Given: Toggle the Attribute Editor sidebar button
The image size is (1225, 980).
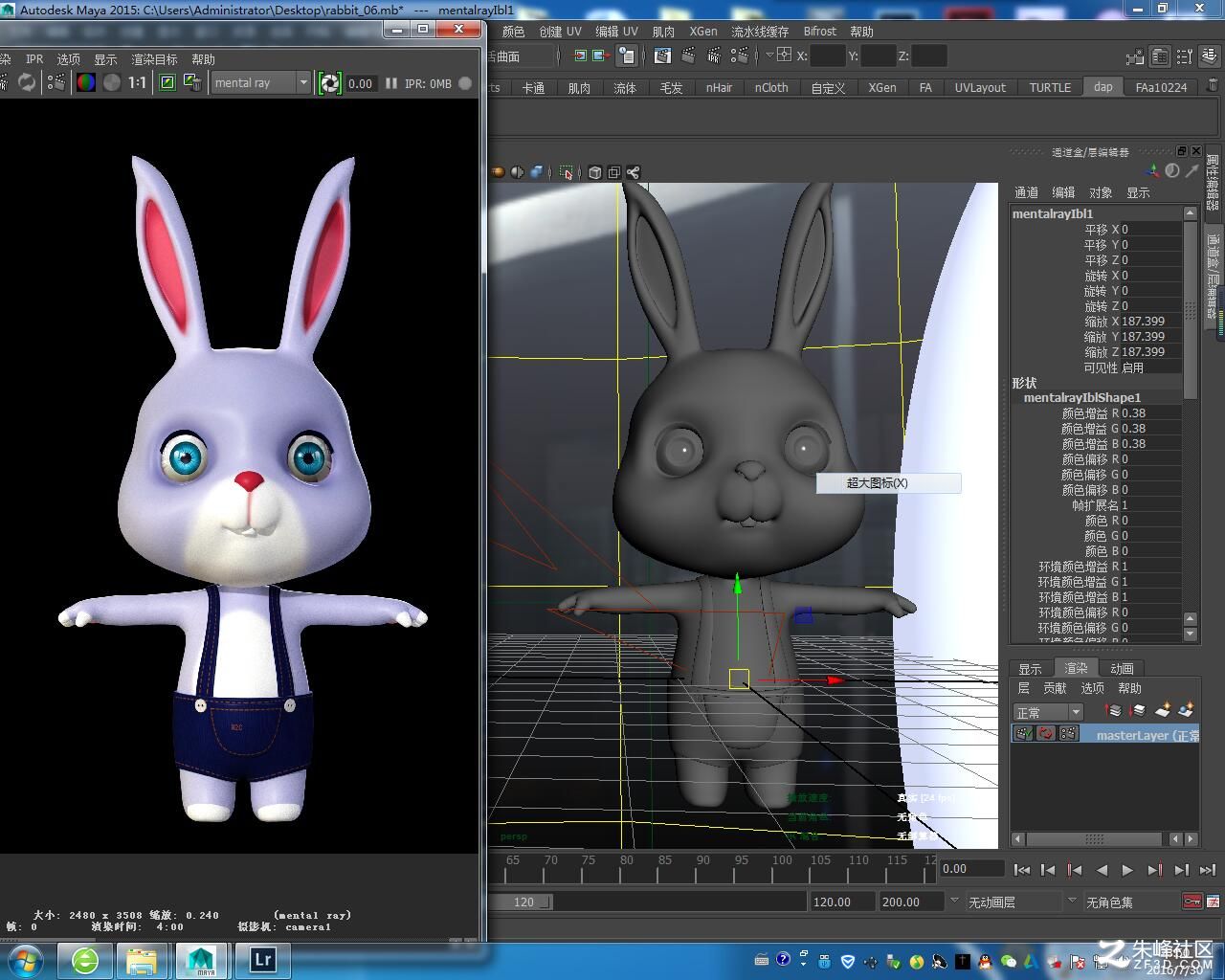Looking at the screenshot, I should (1160, 56).
